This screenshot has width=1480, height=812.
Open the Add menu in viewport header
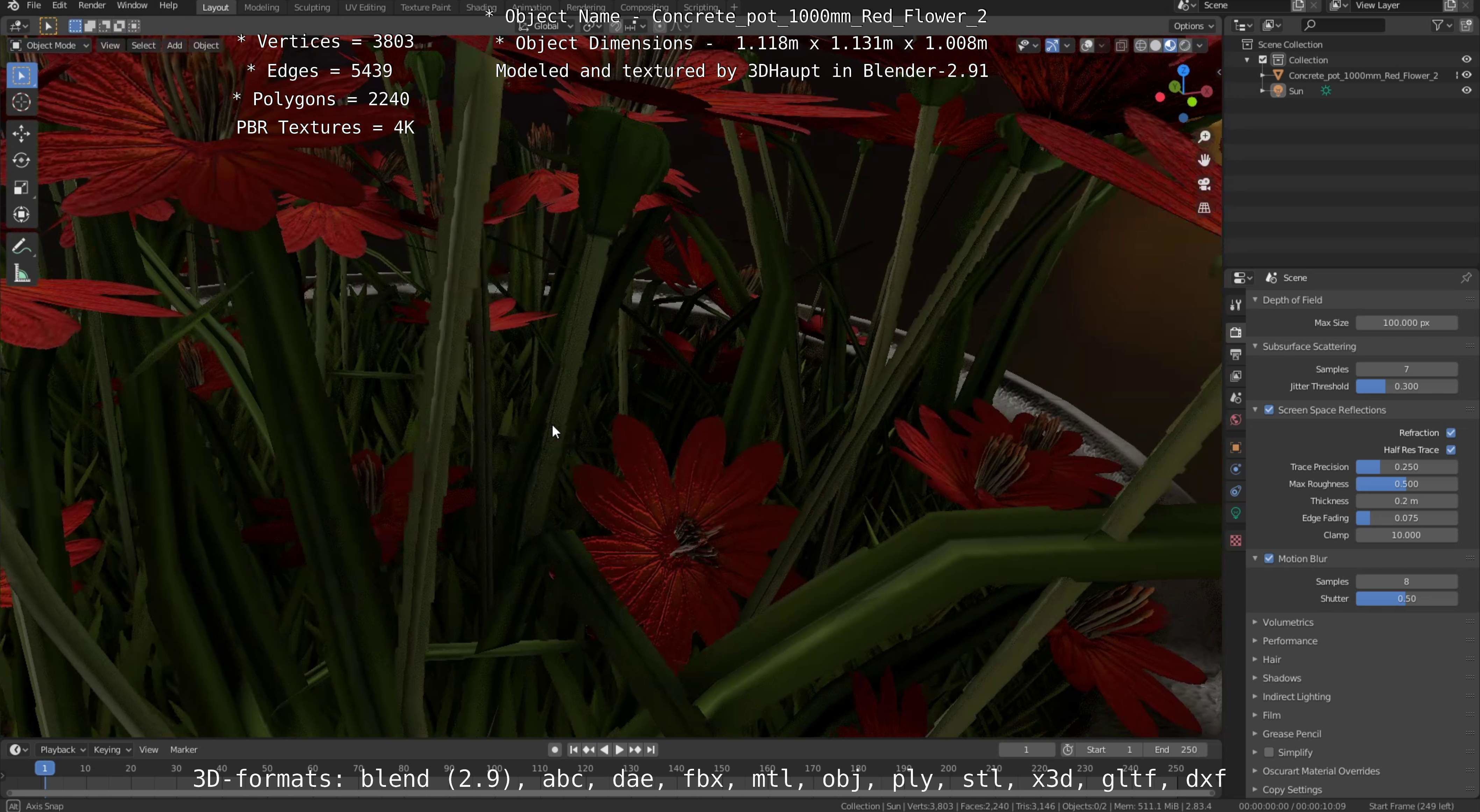coord(174,45)
